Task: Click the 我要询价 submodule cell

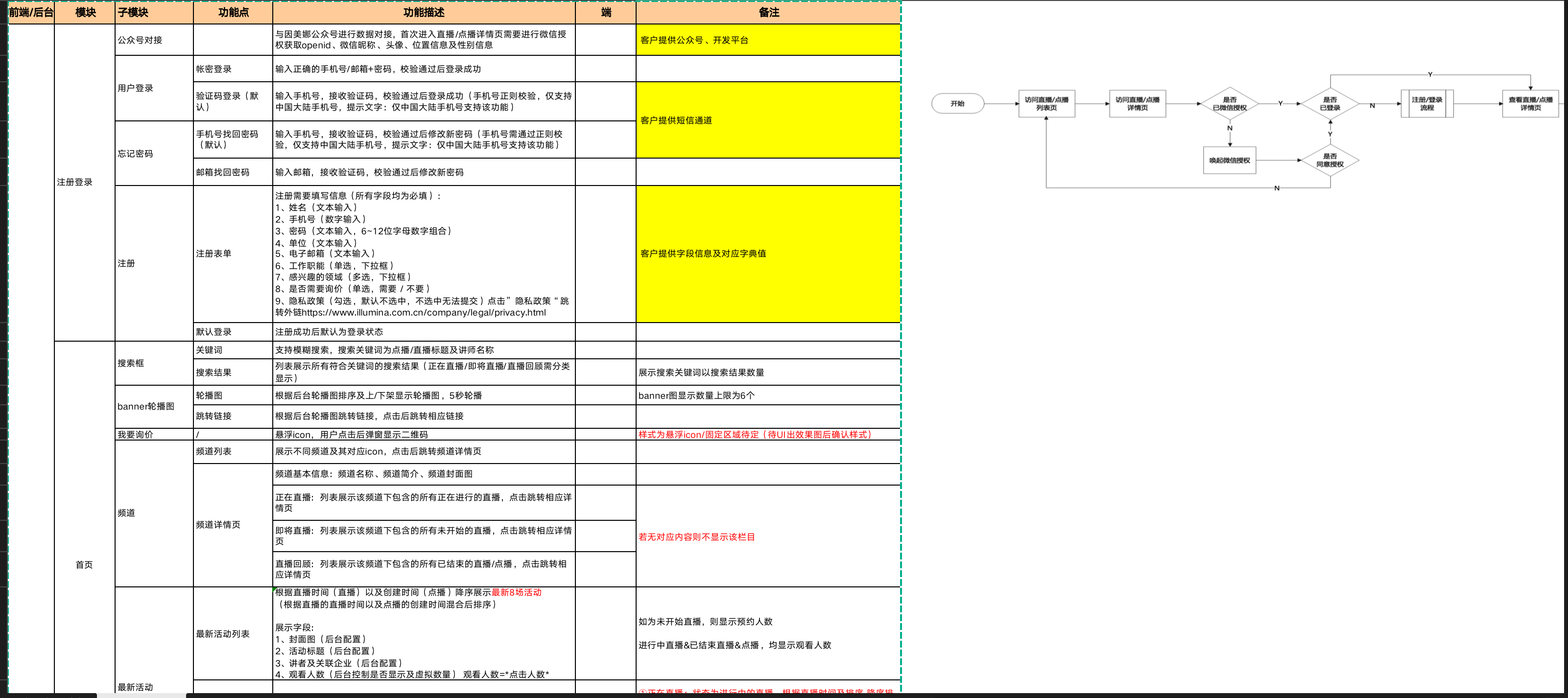Action: (x=154, y=435)
